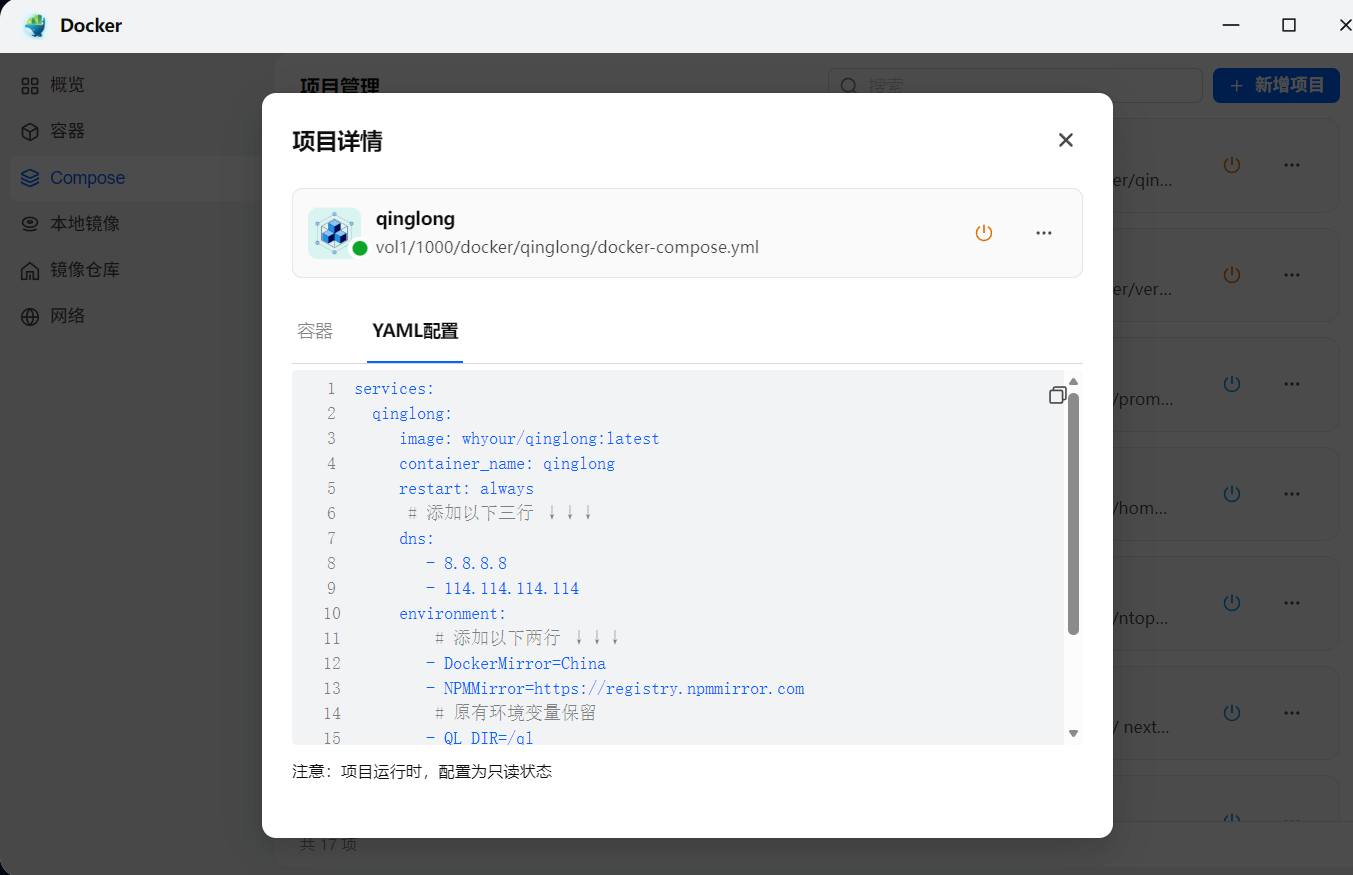This screenshot has height=875, width=1353.
Task: Open the more menu for the background row '/prom...'
Action: (1292, 384)
